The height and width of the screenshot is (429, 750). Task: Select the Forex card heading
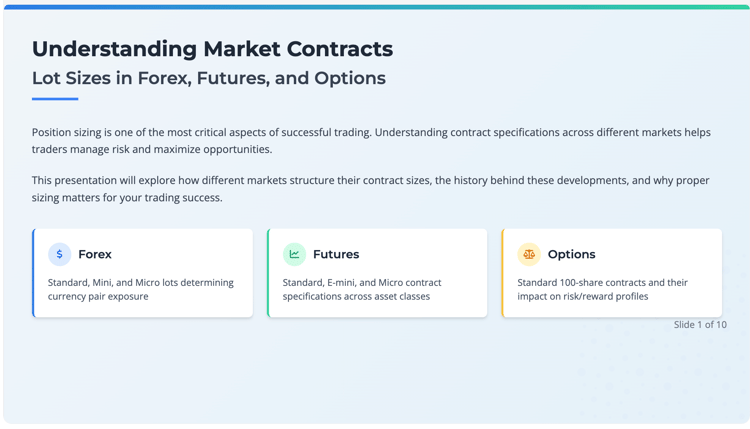click(95, 254)
